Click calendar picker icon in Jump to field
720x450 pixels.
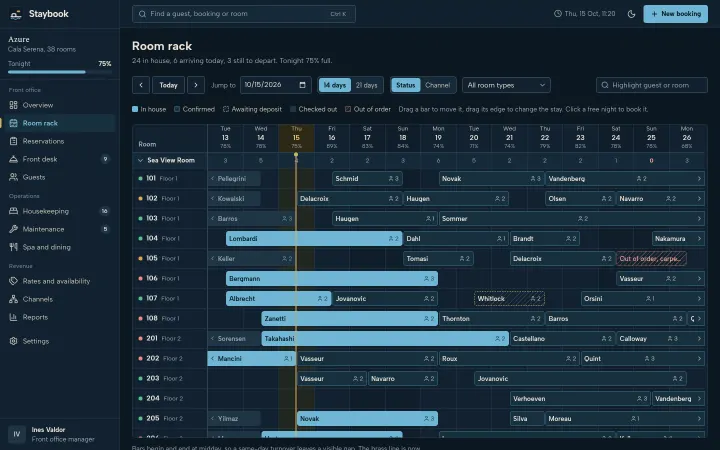302,85
